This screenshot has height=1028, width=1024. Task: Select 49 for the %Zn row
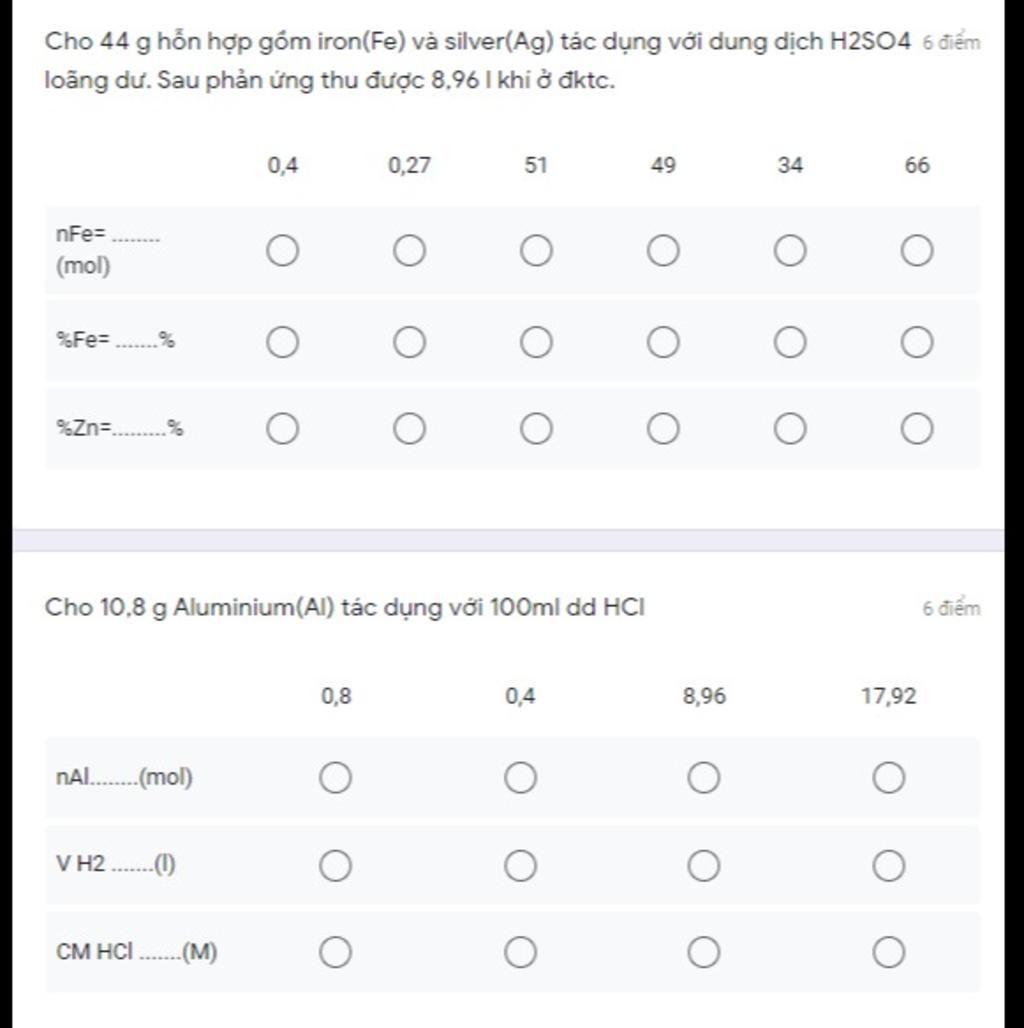(663, 429)
